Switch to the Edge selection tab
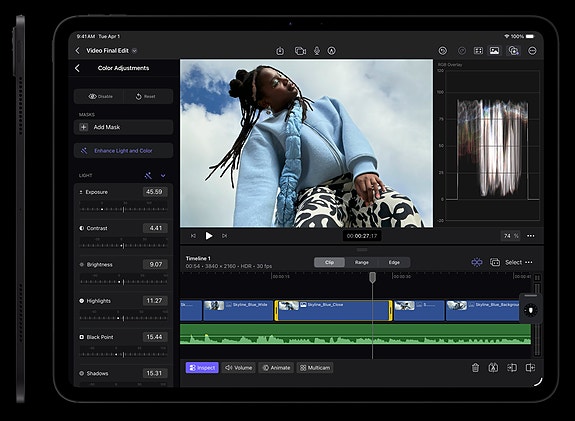Screen dimensions: 575x421 [x=394, y=262]
